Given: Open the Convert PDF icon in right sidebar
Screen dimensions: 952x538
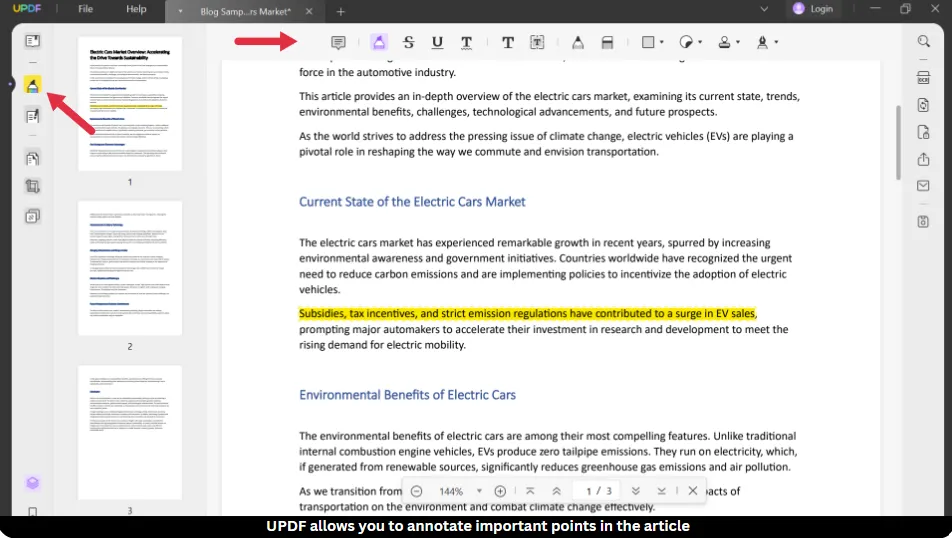Looking at the screenshot, I should point(923,105).
